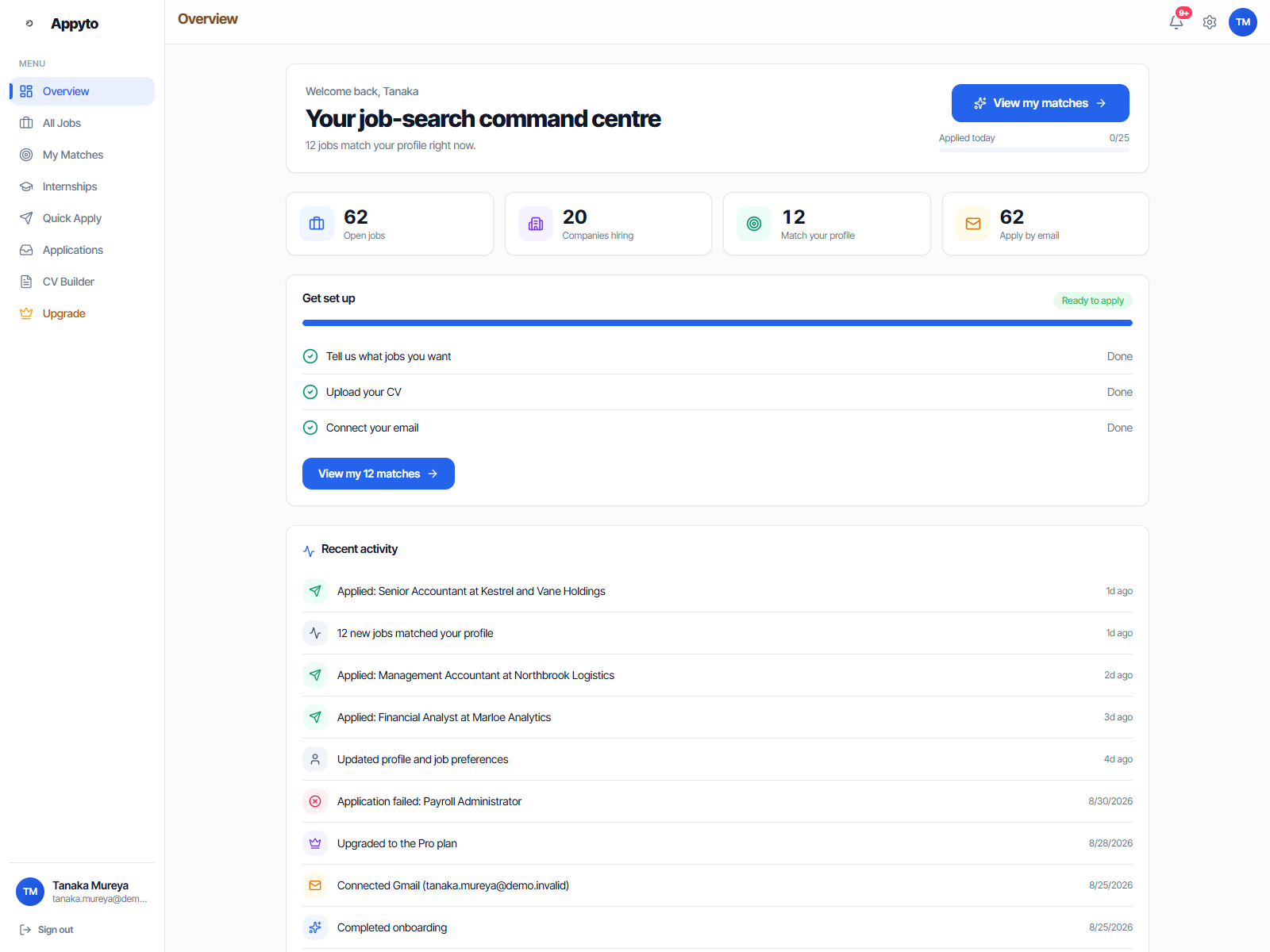The width and height of the screenshot is (1270, 952).
Task: Open CV Builder in sidebar
Action: 82,282
